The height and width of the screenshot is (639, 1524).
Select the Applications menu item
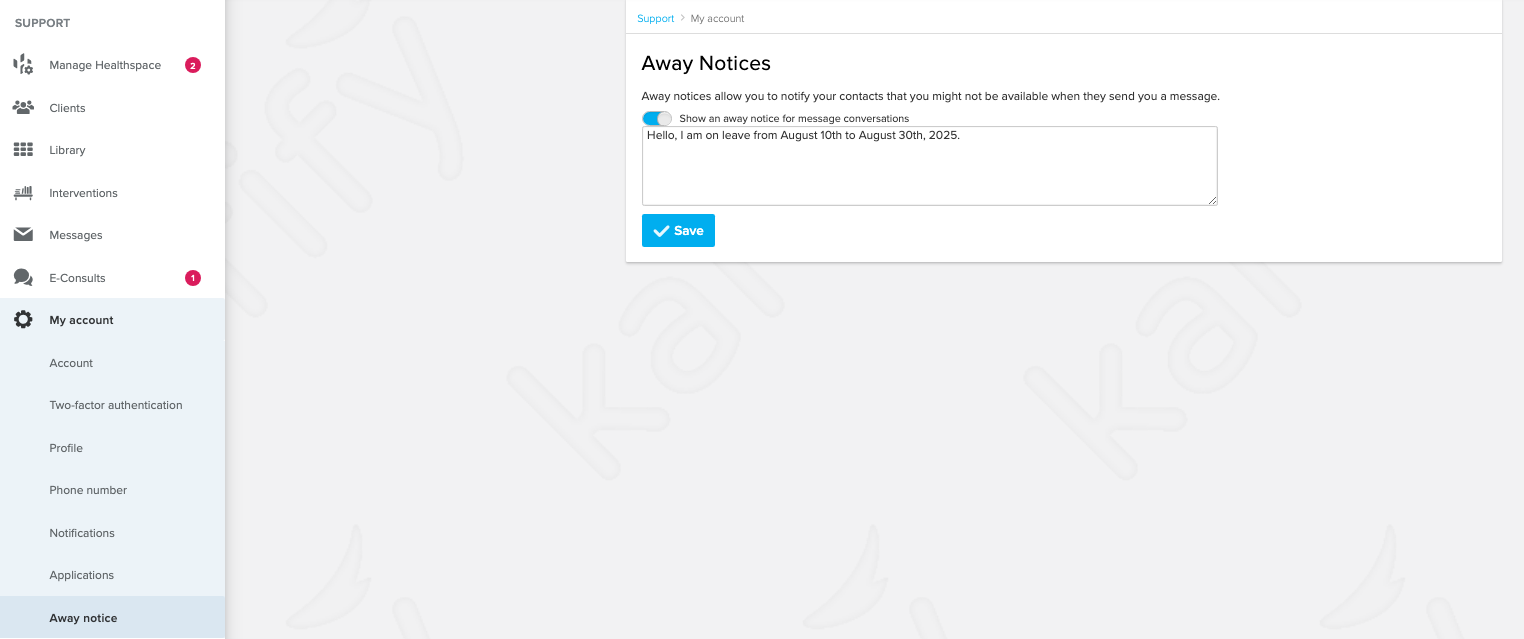click(x=82, y=575)
